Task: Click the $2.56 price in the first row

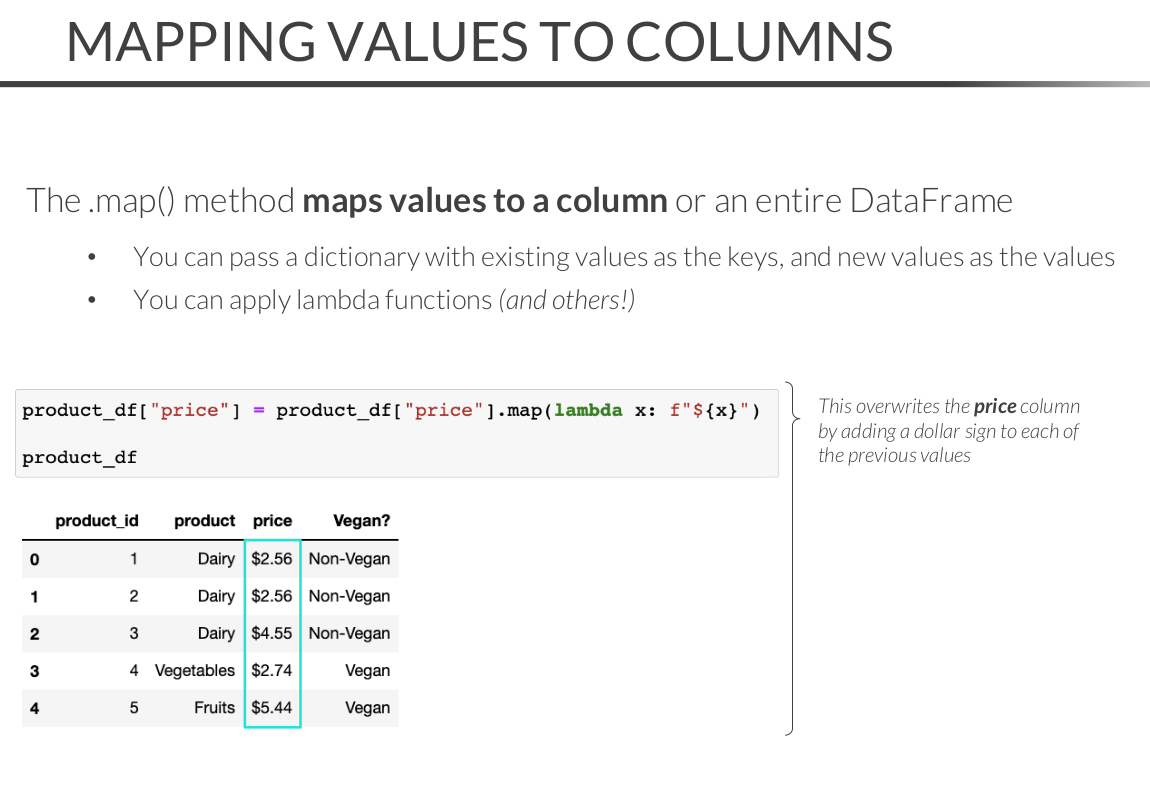Action: (272, 559)
